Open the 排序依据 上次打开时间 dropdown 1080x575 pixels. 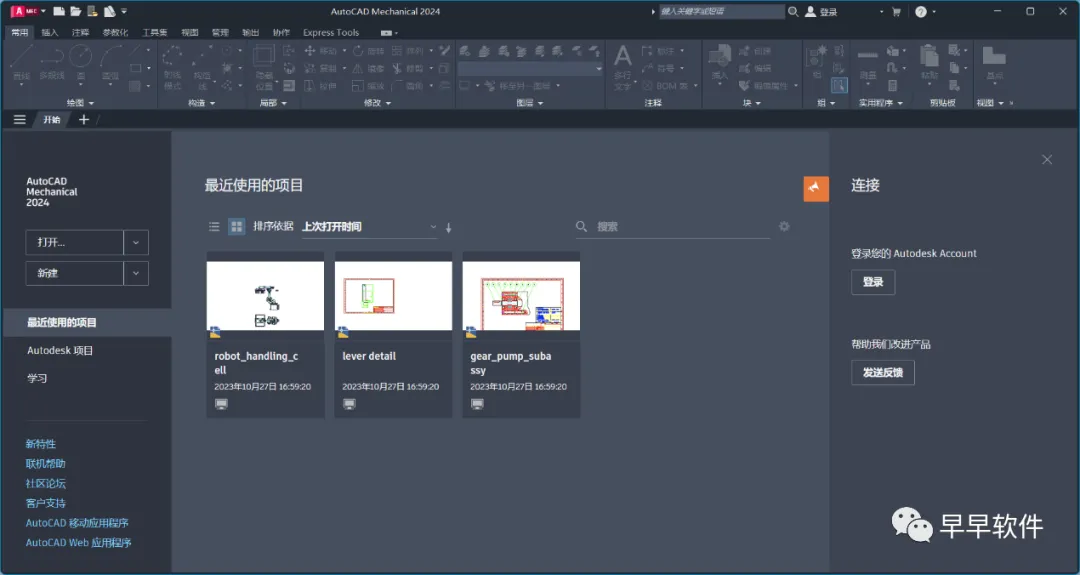point(369,227)
